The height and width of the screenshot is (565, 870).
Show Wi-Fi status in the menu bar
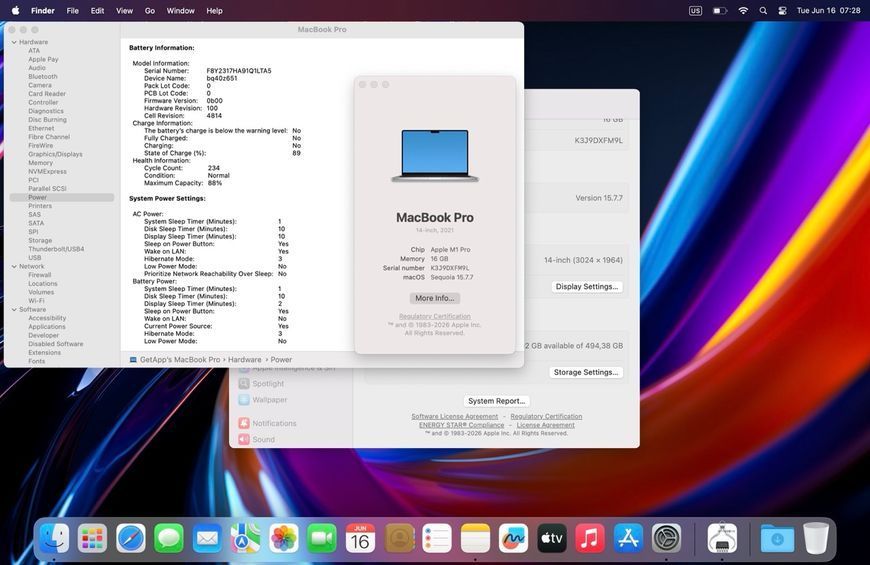pos(743,11)
